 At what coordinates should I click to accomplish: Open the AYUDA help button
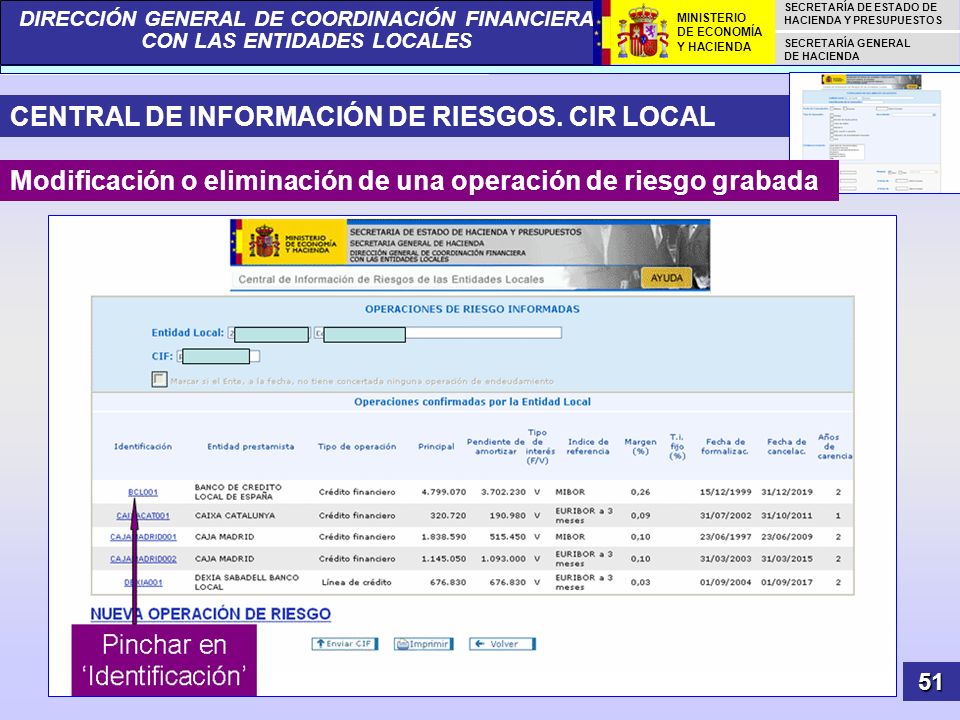click(x=666, y=278)
